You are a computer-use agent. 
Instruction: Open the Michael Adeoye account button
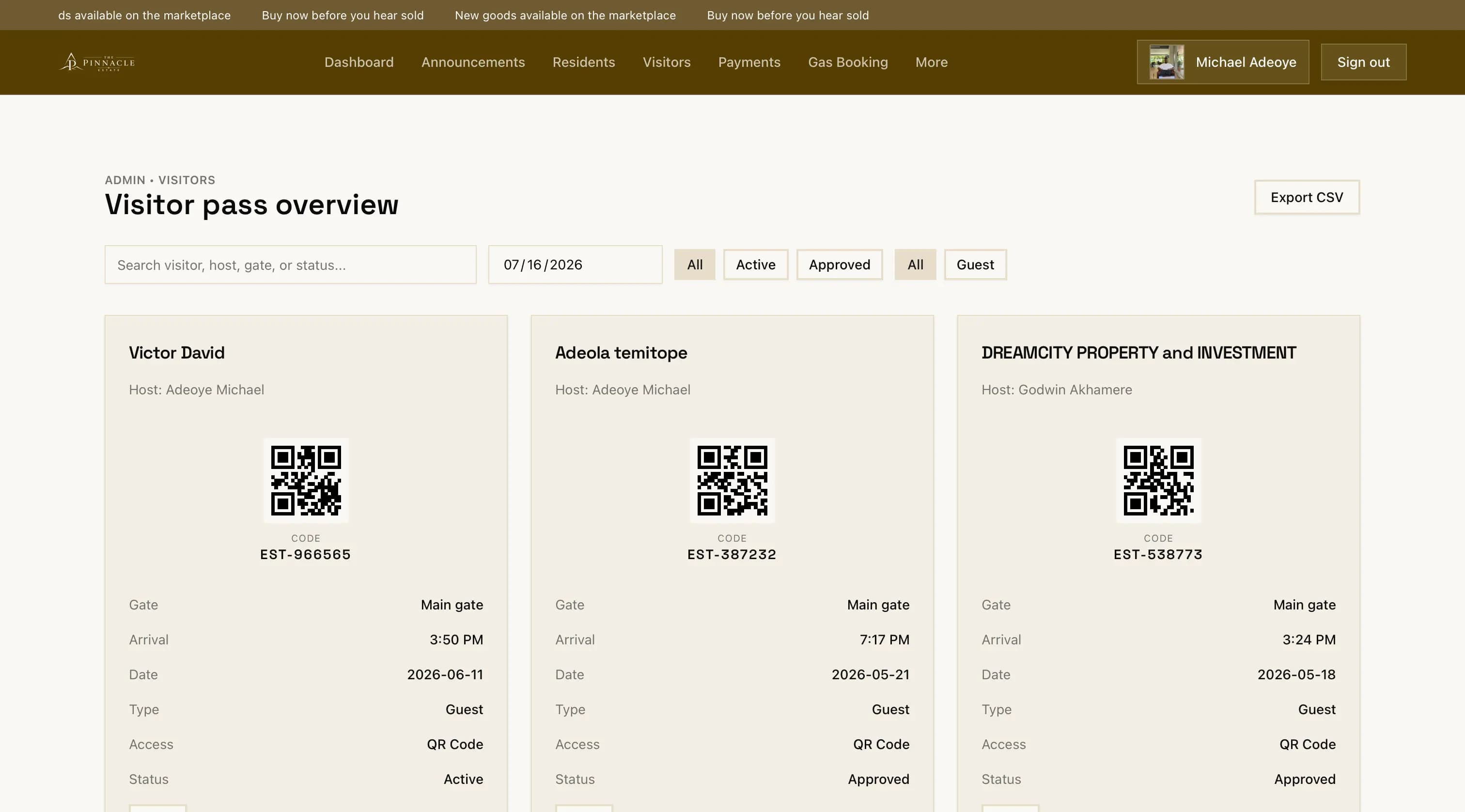(x=1223, y=62)
